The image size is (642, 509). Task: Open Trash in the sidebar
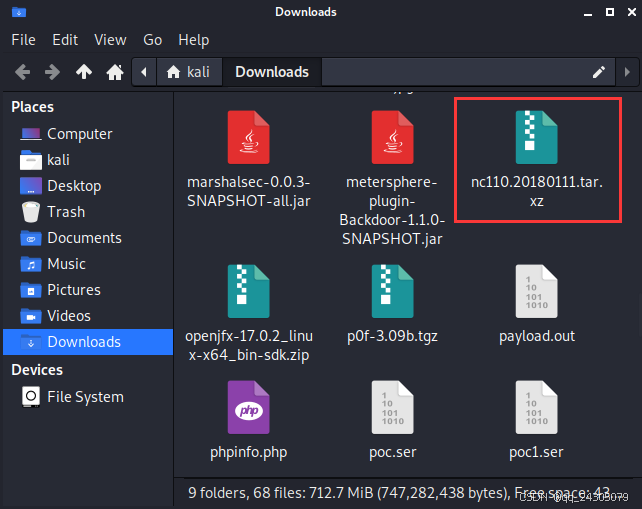[x=88, y=212]
